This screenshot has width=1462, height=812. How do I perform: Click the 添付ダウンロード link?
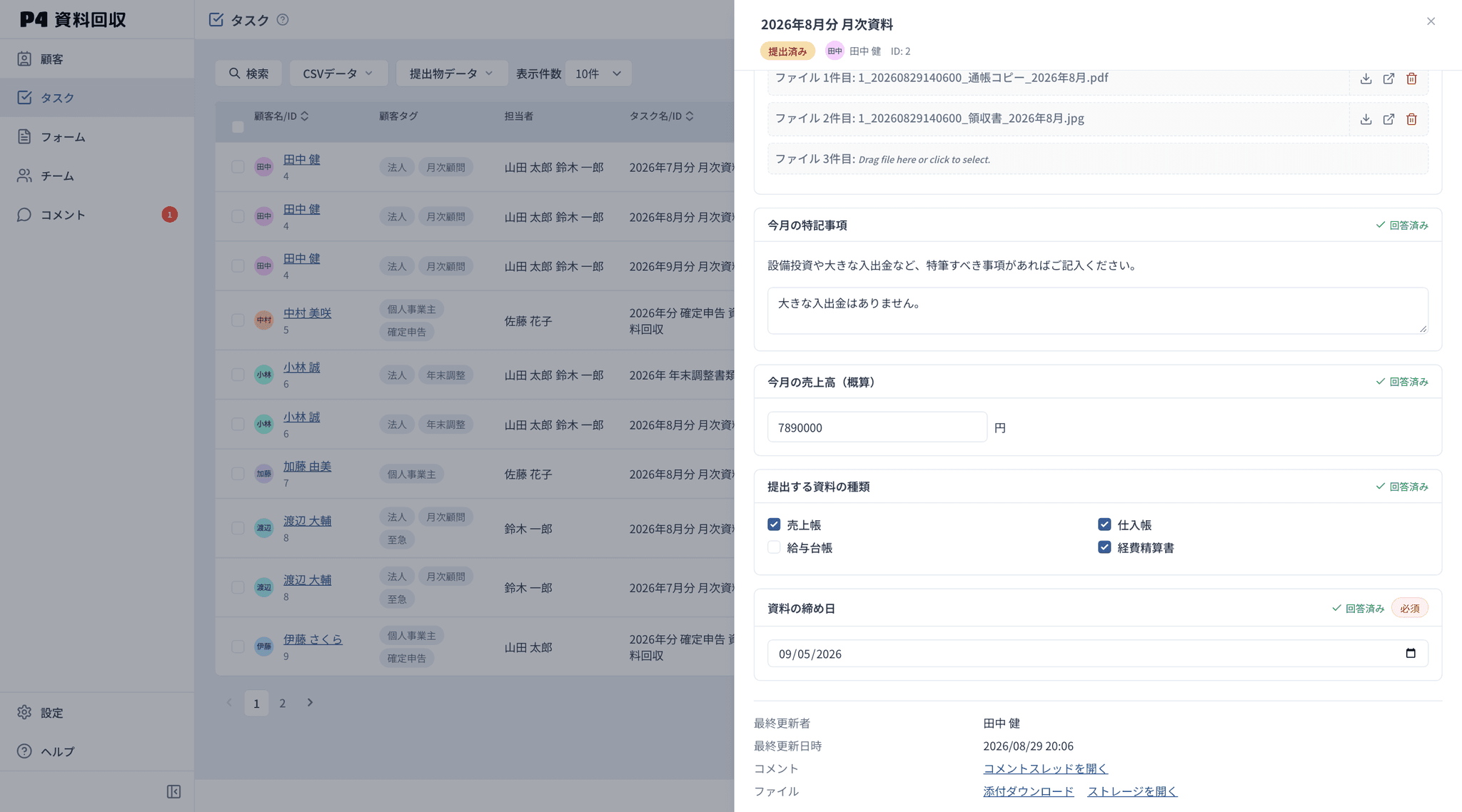tap(1028, 791)
